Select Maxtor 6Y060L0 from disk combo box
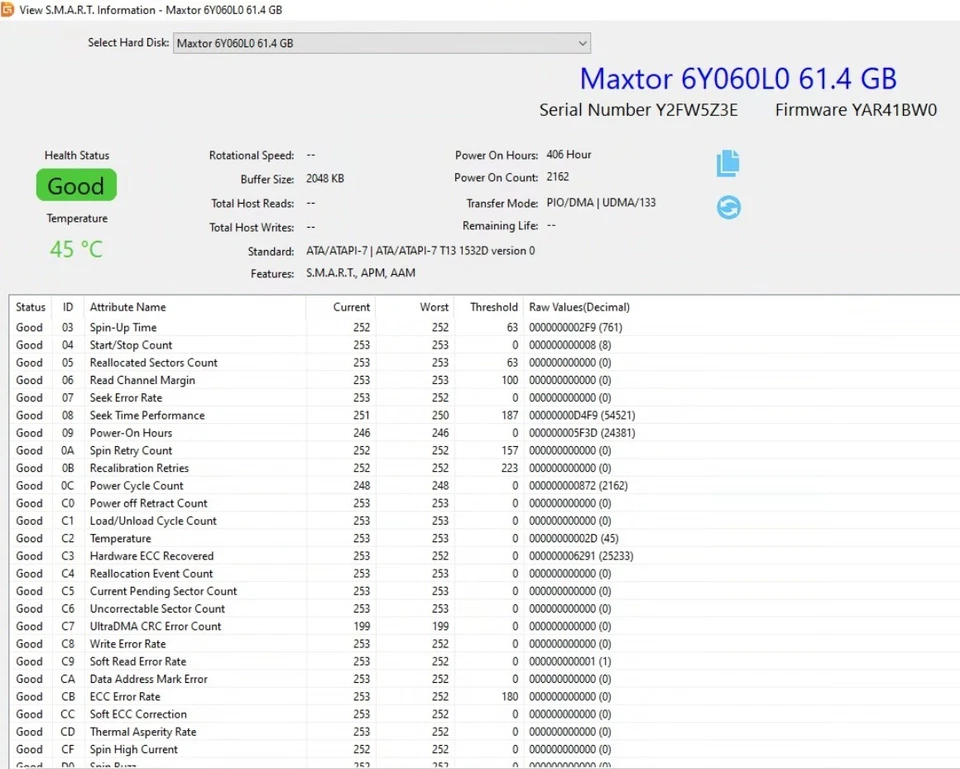This screenshot has height=769, width=960. (300, 43)
